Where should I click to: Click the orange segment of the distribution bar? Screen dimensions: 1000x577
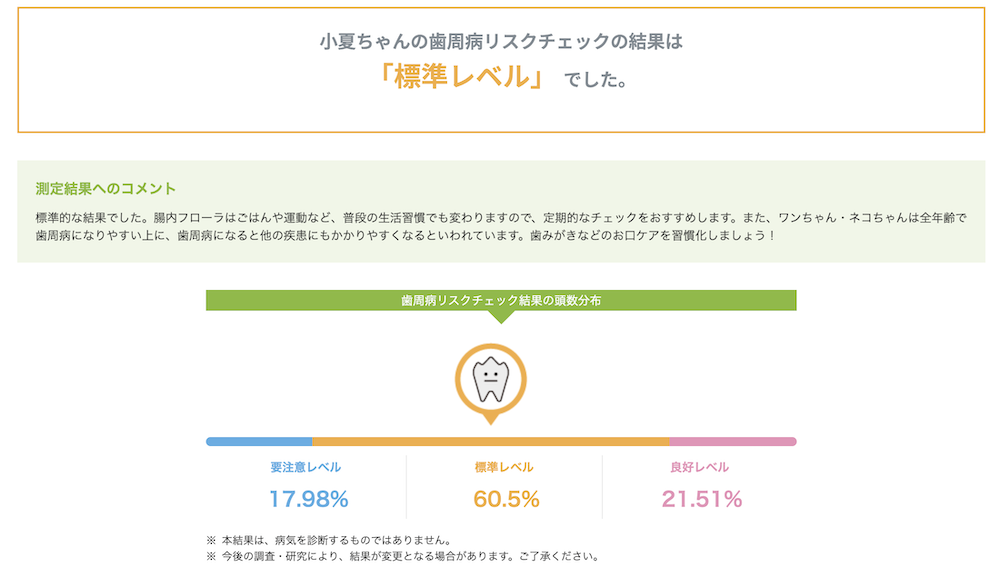coord(490,441)
